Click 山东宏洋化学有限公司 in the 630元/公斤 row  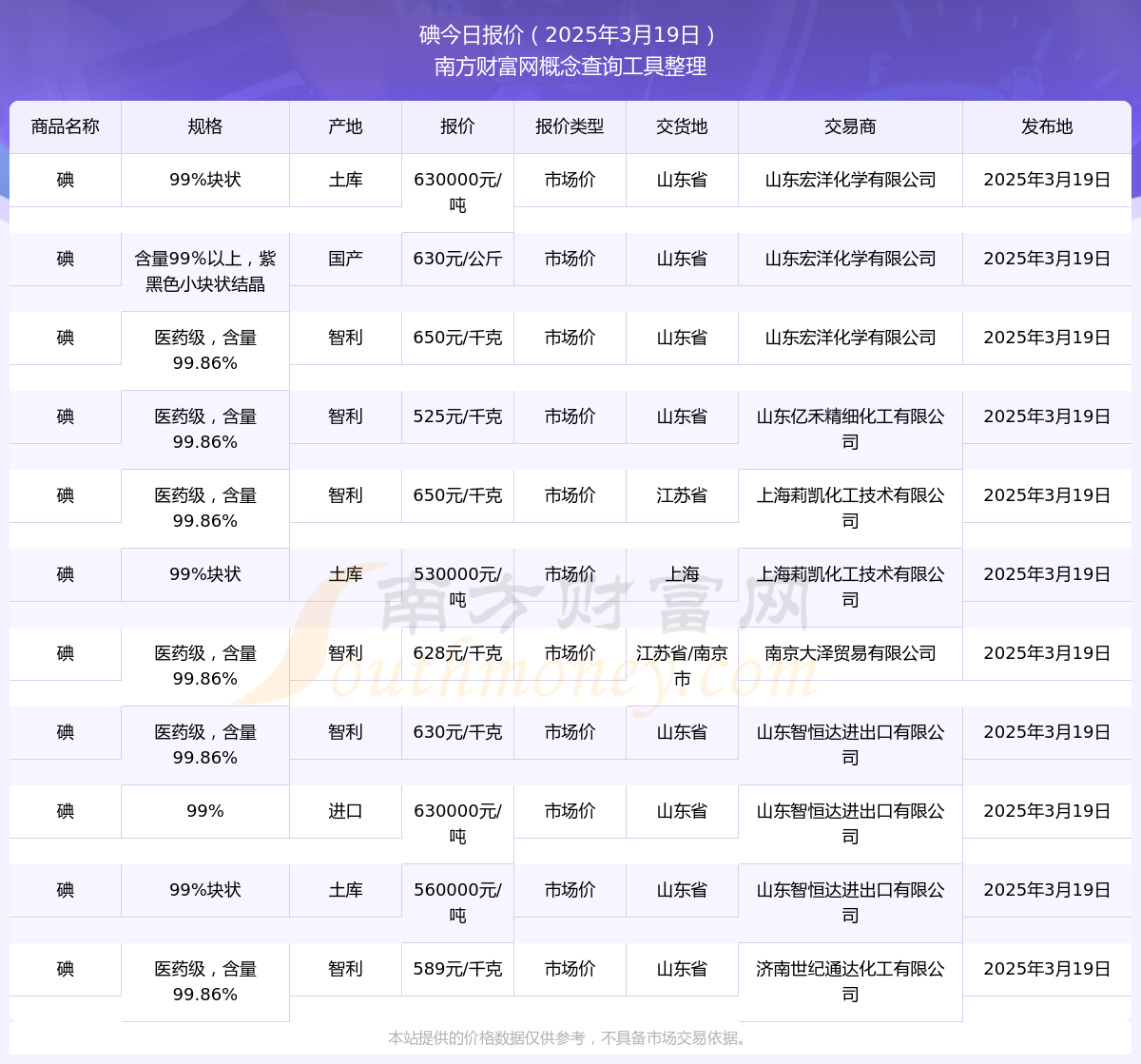tap(850, 259)
